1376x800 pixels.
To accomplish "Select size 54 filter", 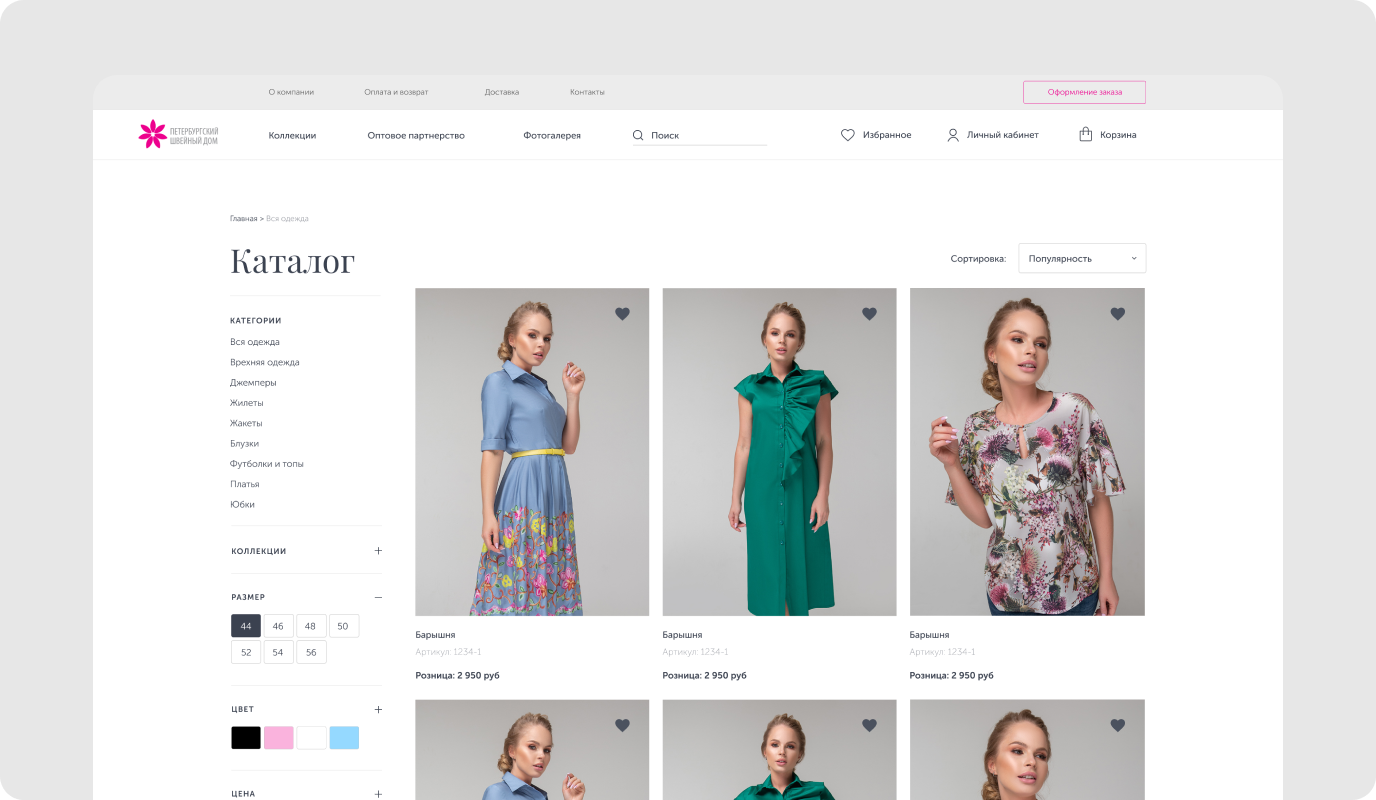I will point(278,652).
